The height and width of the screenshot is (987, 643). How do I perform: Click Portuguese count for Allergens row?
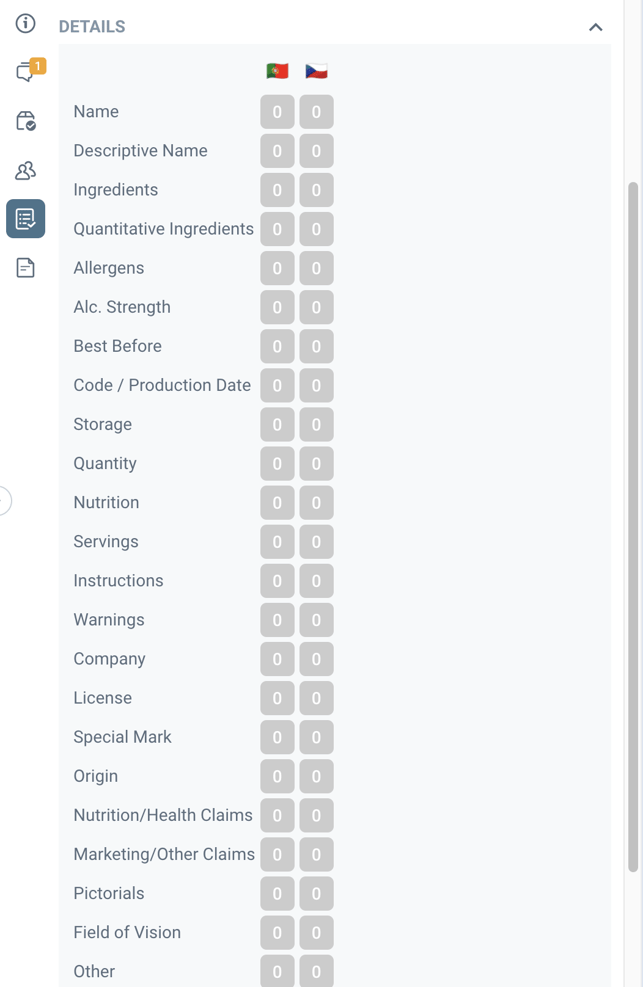click(277, 268)
